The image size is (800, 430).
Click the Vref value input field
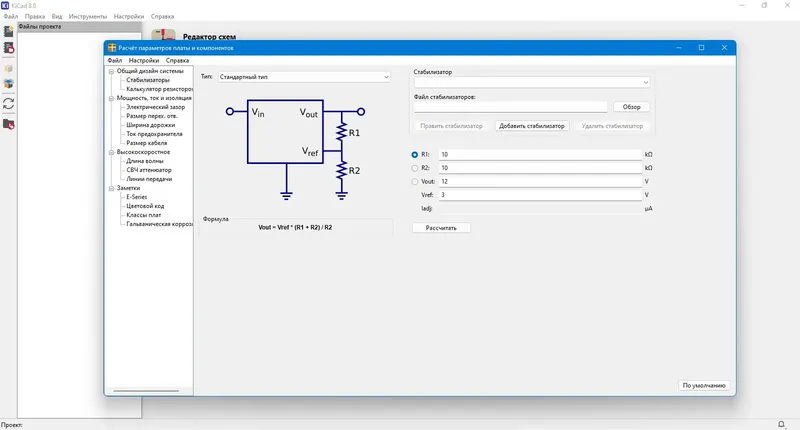540,195
